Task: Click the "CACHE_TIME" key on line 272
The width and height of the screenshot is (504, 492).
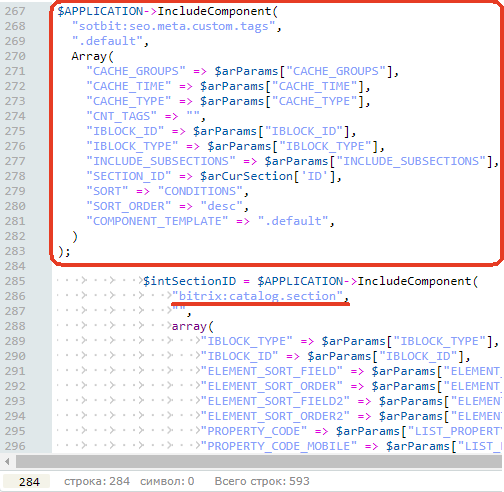Action: 129,86
